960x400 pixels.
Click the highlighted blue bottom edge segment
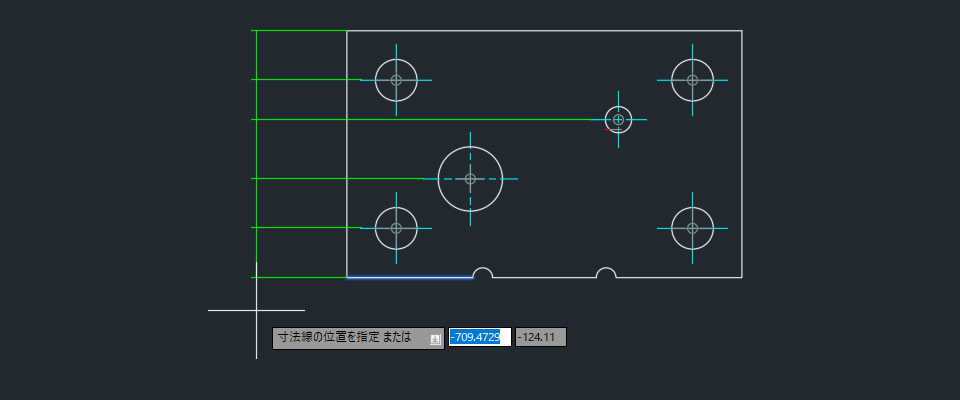410,278
